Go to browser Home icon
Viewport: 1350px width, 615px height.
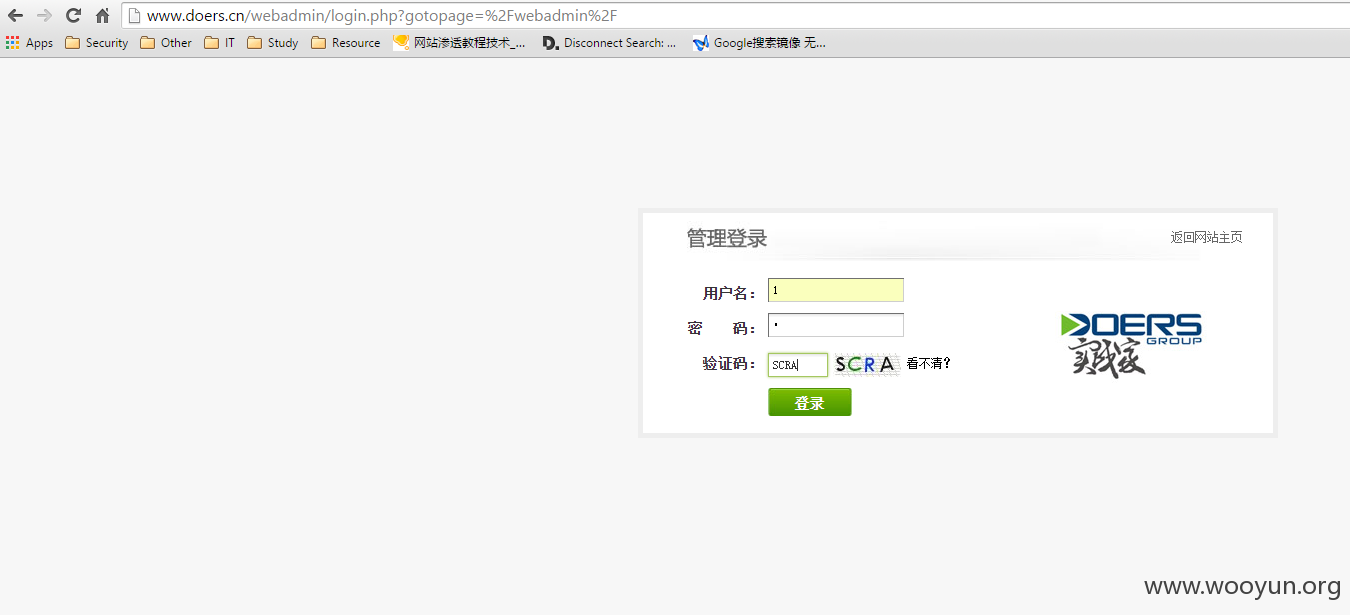[x=102, y=15]
